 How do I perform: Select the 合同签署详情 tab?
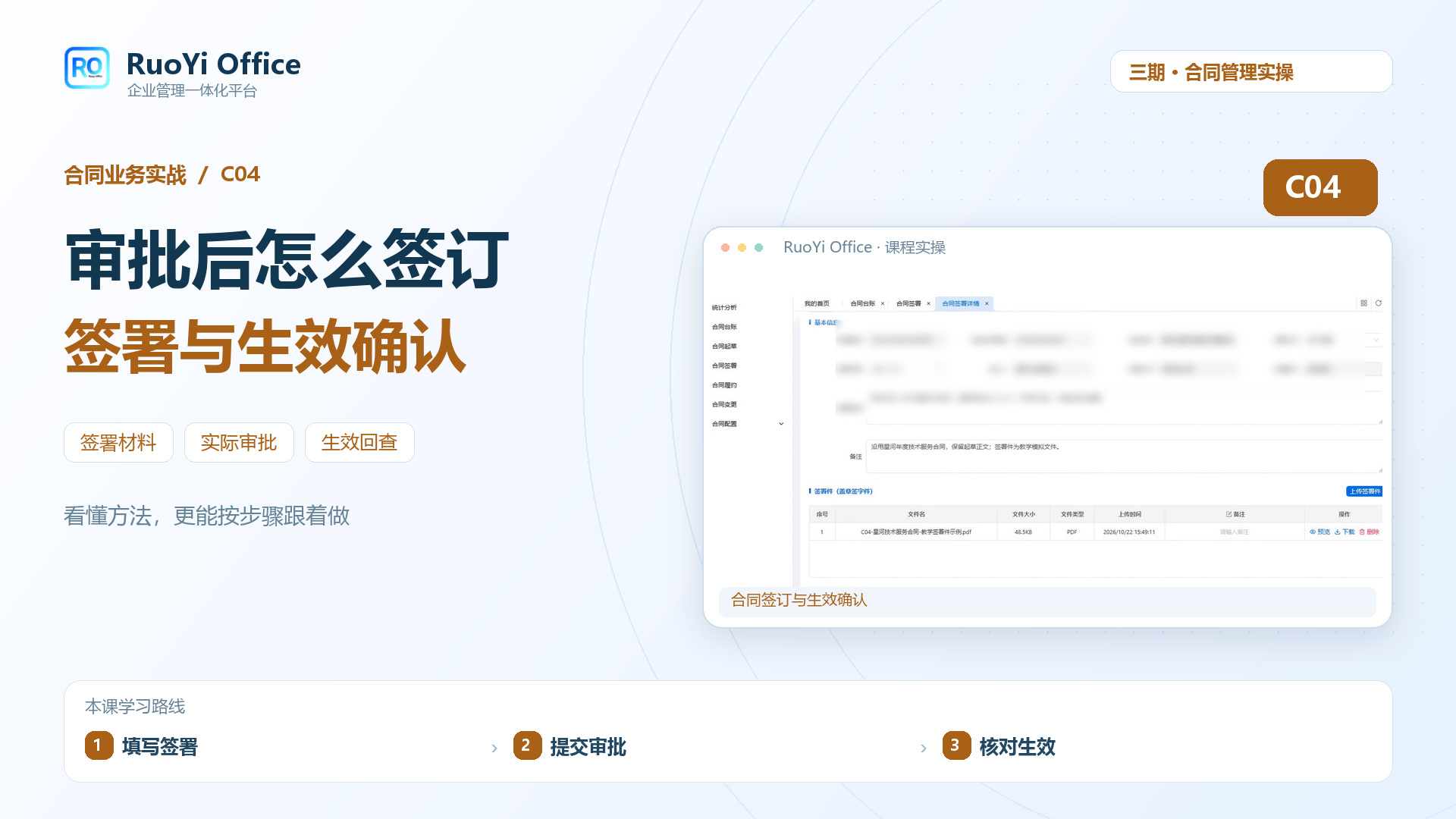[x=960, y=303]
